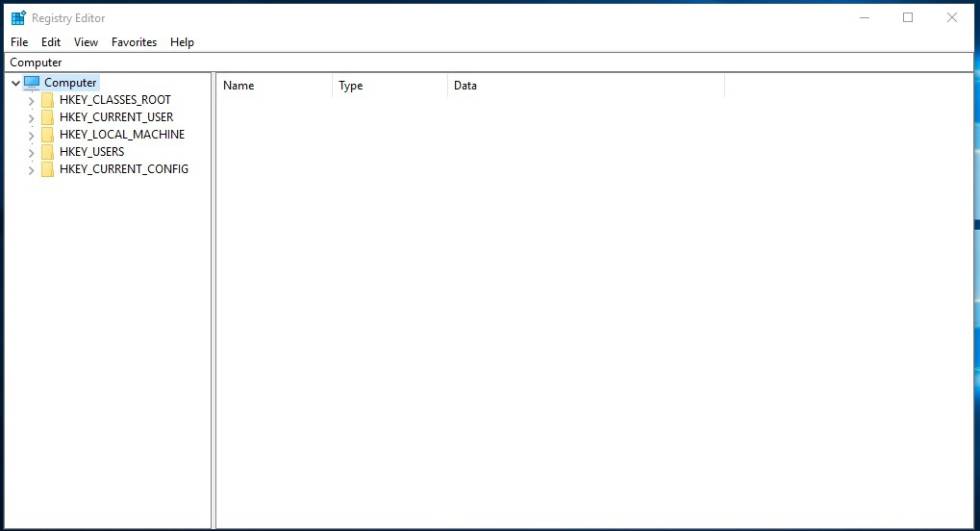Select the Computer label in tree
980x531 pixels.
70,82
